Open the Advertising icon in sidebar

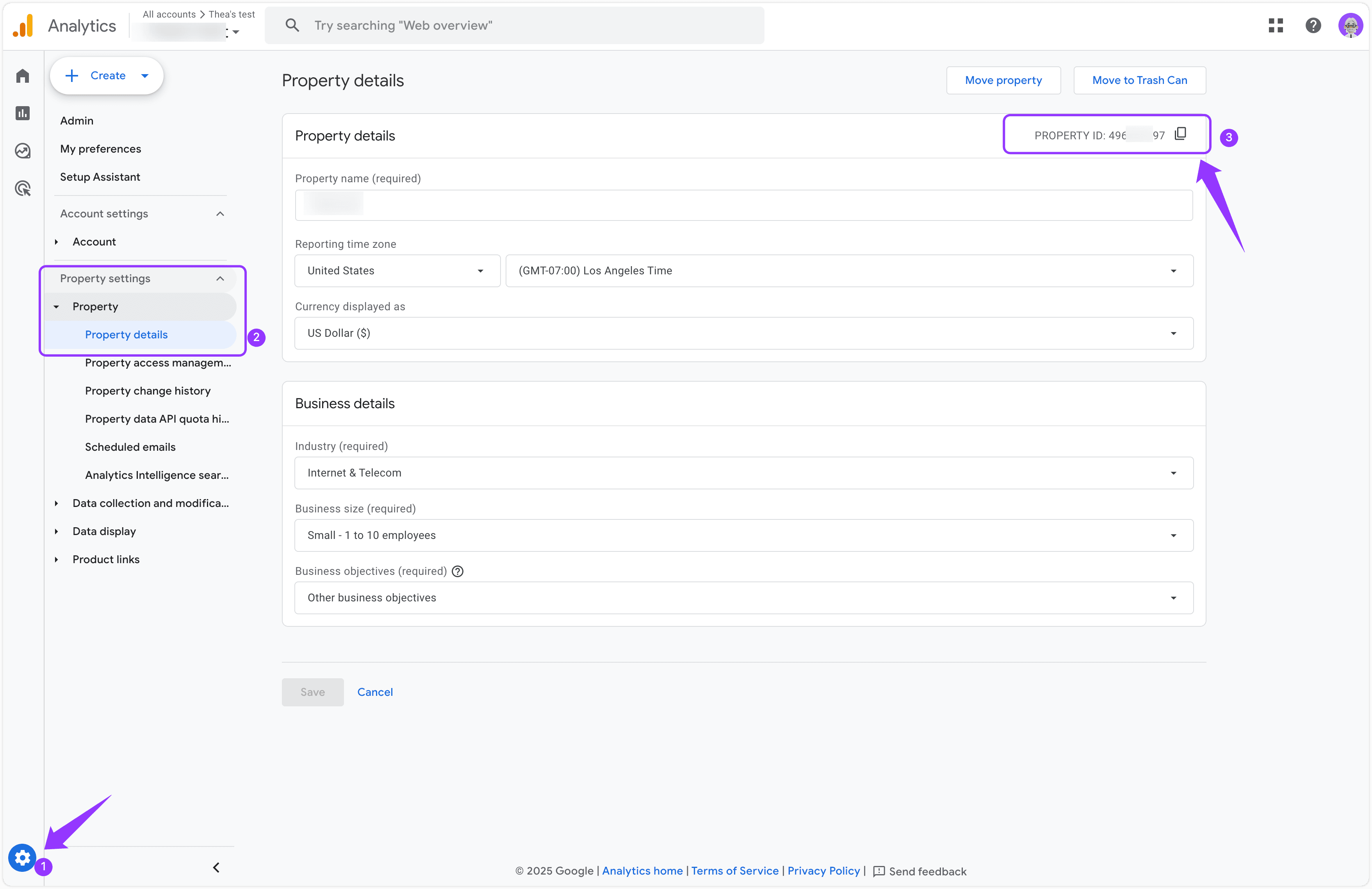(x=23, y=188)
